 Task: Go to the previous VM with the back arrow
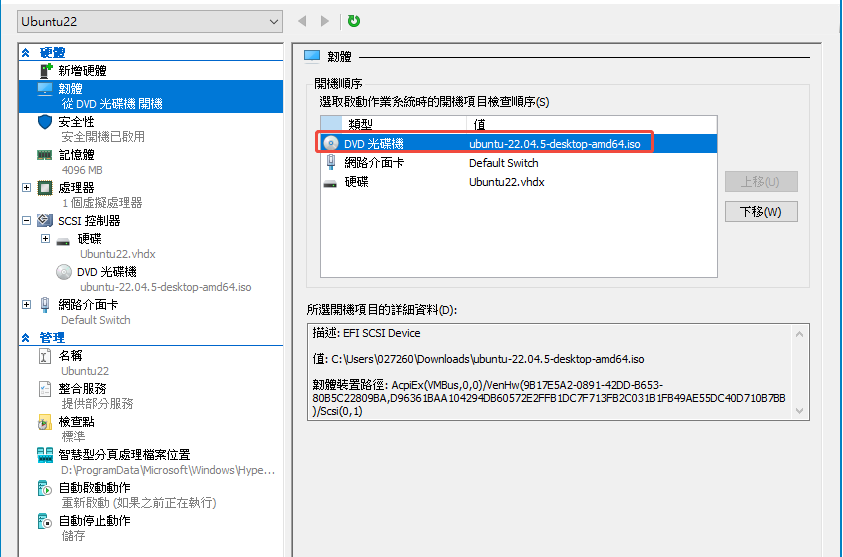[x=302, y=22]
